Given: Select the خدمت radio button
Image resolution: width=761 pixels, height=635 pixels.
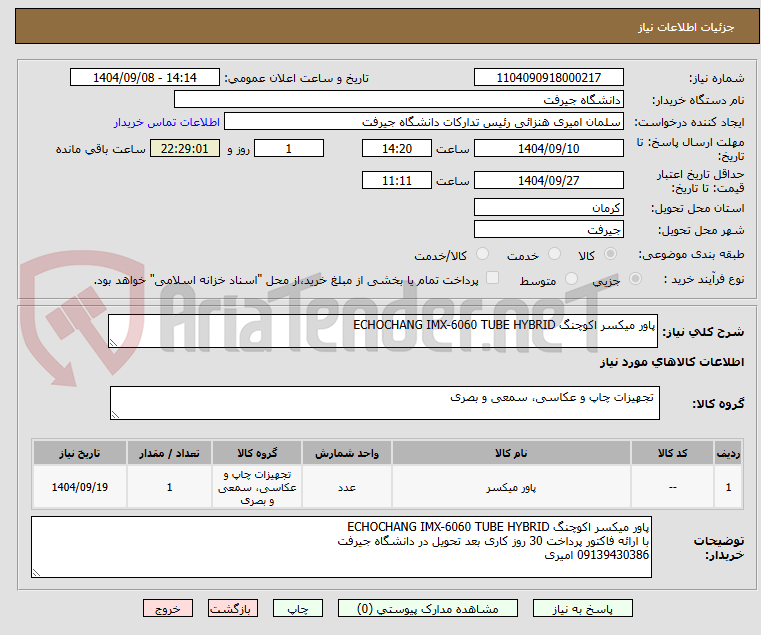Looking at the screenshot, I should click(554, 254).
